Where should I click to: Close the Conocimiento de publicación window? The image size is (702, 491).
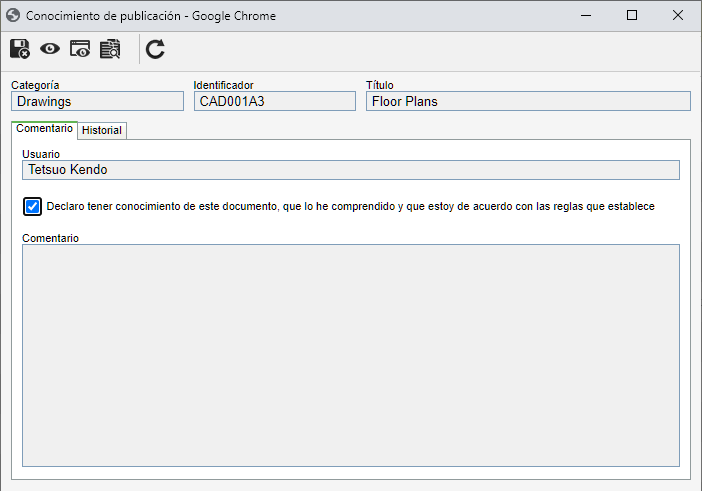[x=678, y=16]
